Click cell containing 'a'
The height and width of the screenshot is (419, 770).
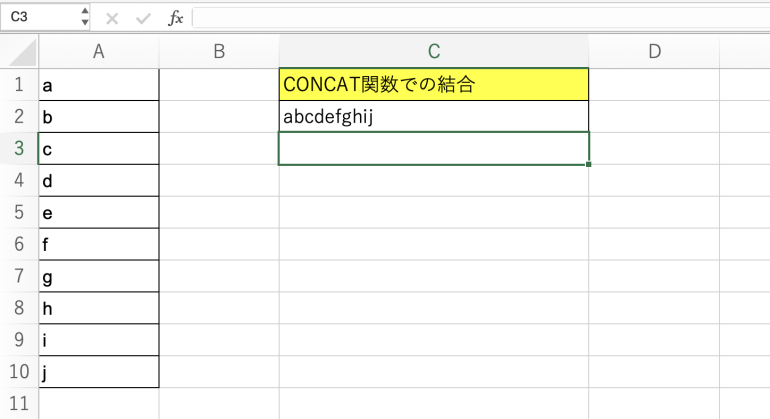coord(99,84)
